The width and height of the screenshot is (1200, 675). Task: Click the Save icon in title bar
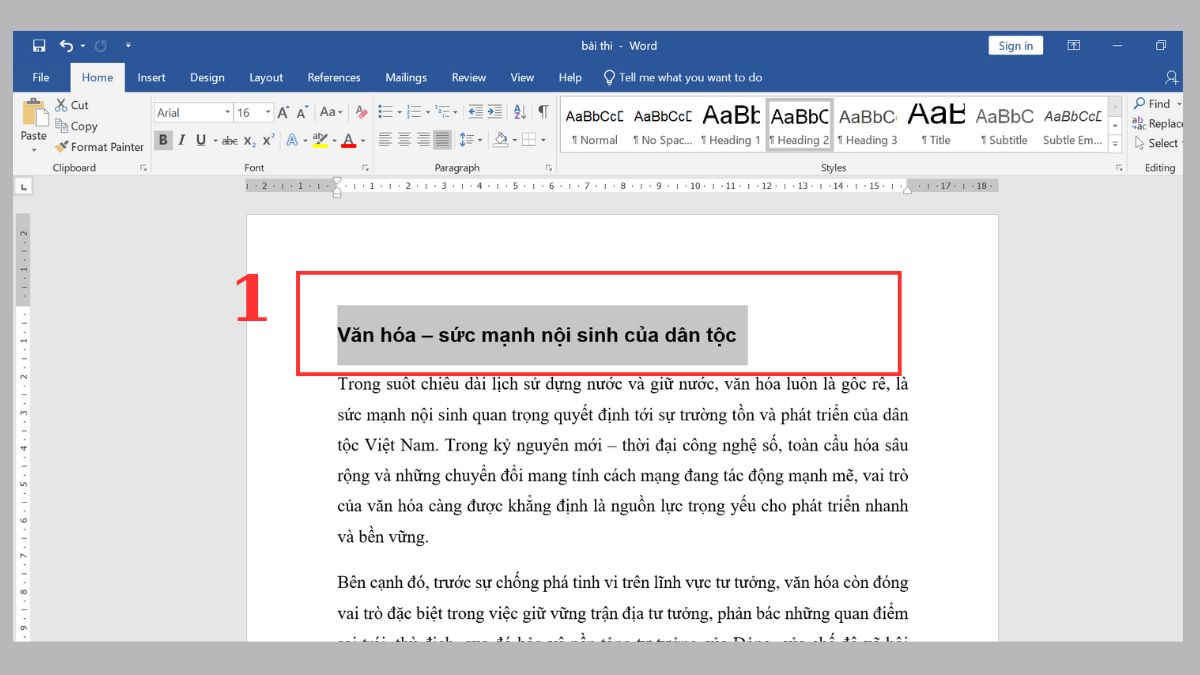coord(39,46)
